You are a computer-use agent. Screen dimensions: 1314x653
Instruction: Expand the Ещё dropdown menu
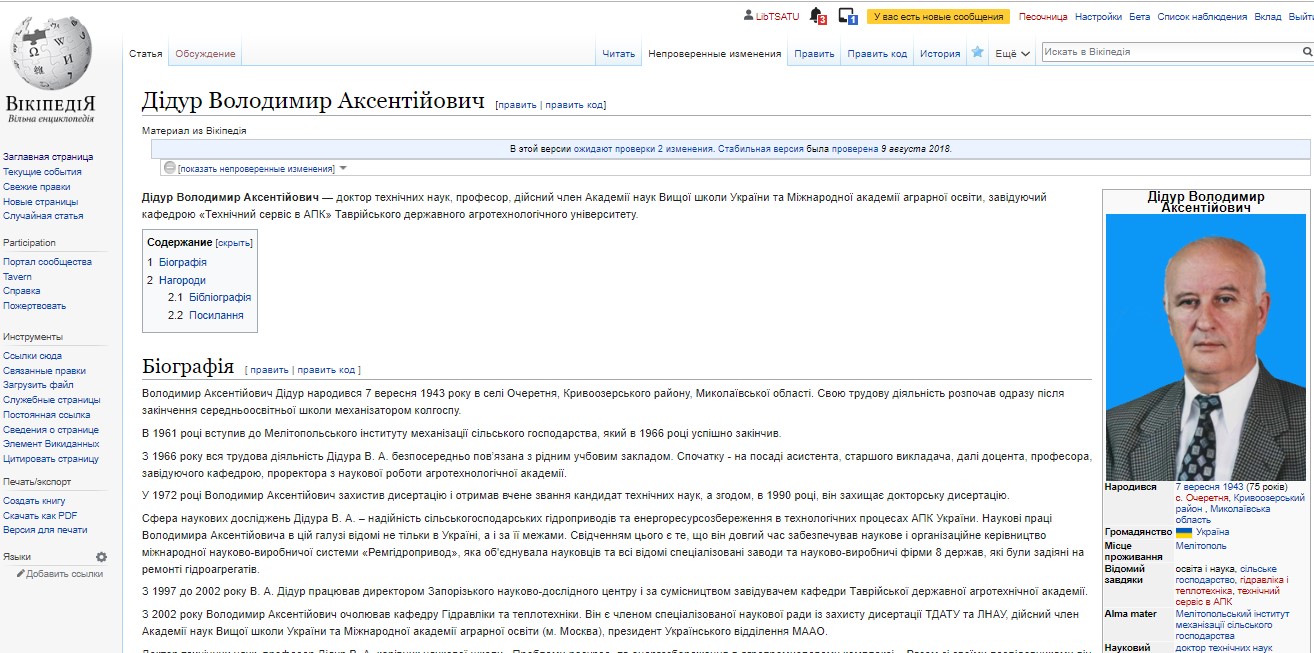pyautogui.click(x=1013, y=54)
